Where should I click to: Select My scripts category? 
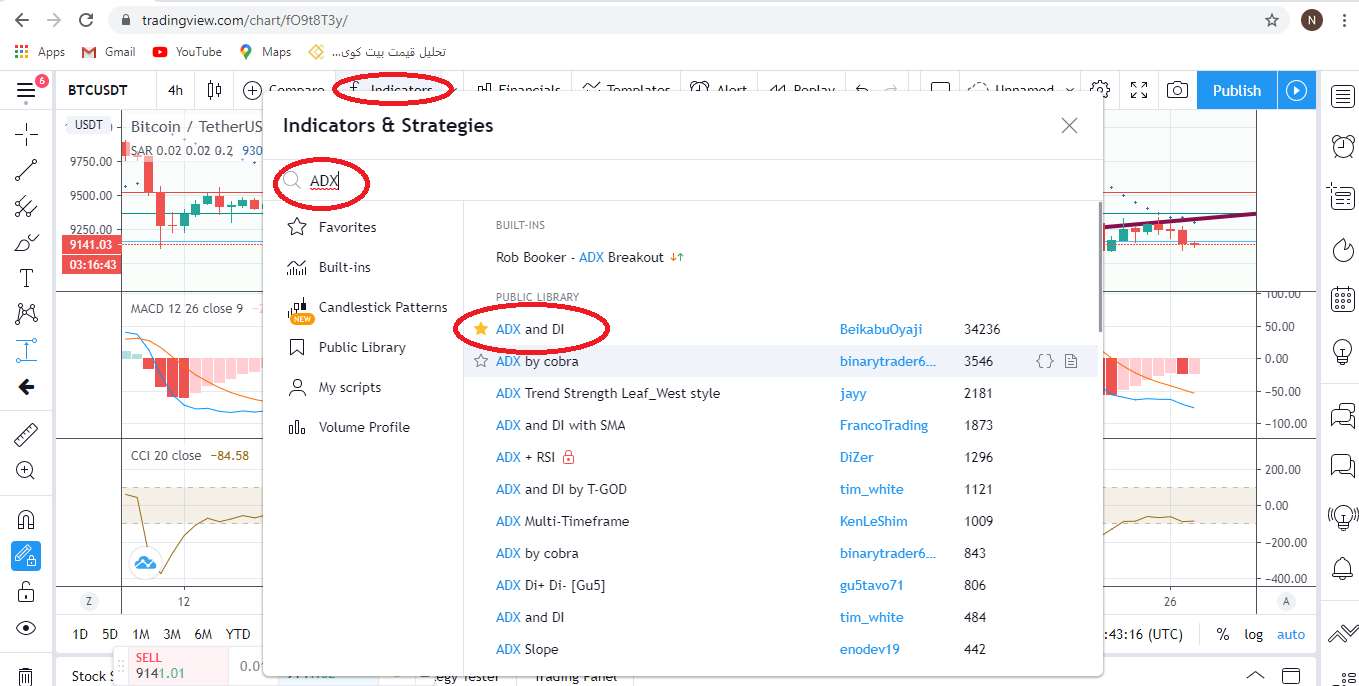point(363,387)
